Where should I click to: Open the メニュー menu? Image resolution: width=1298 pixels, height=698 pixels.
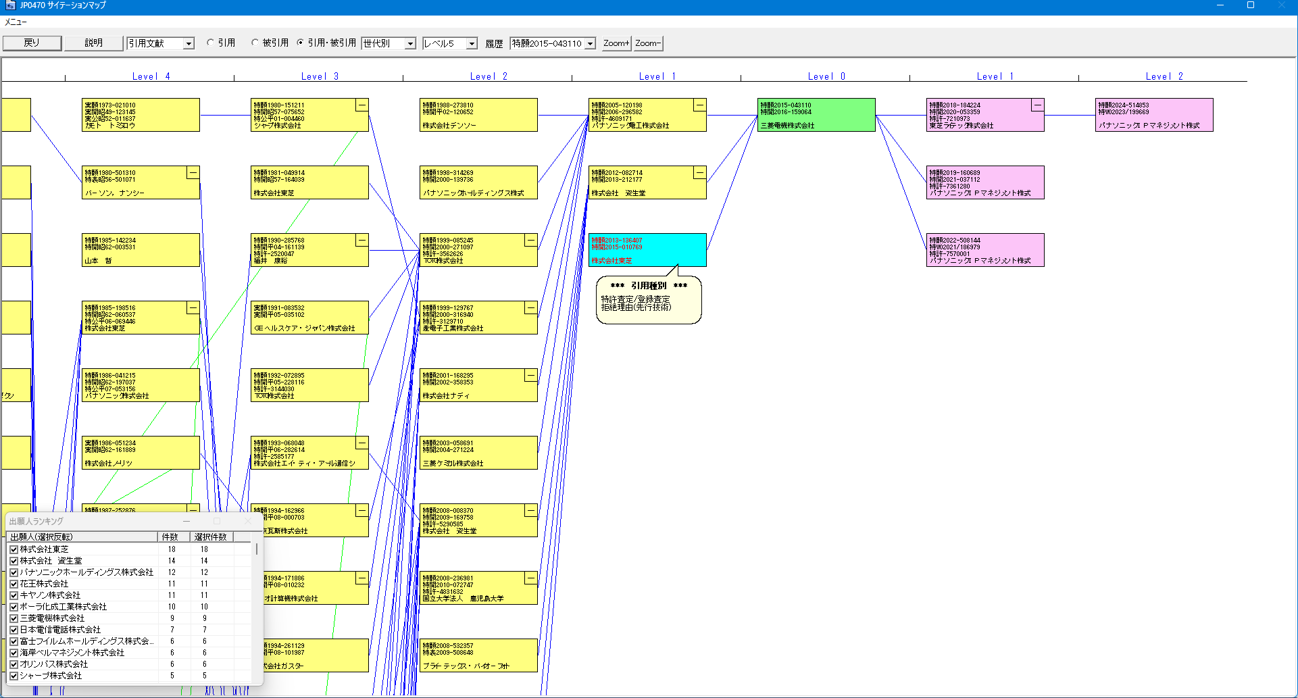point(15,22)
